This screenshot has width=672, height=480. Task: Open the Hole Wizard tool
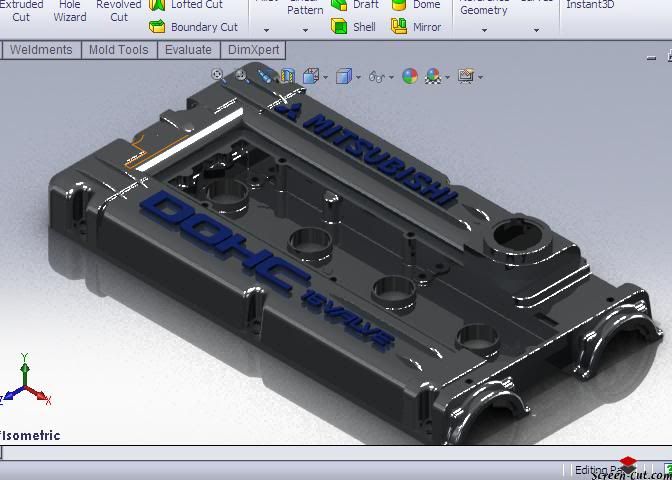(x=69, y=11)
